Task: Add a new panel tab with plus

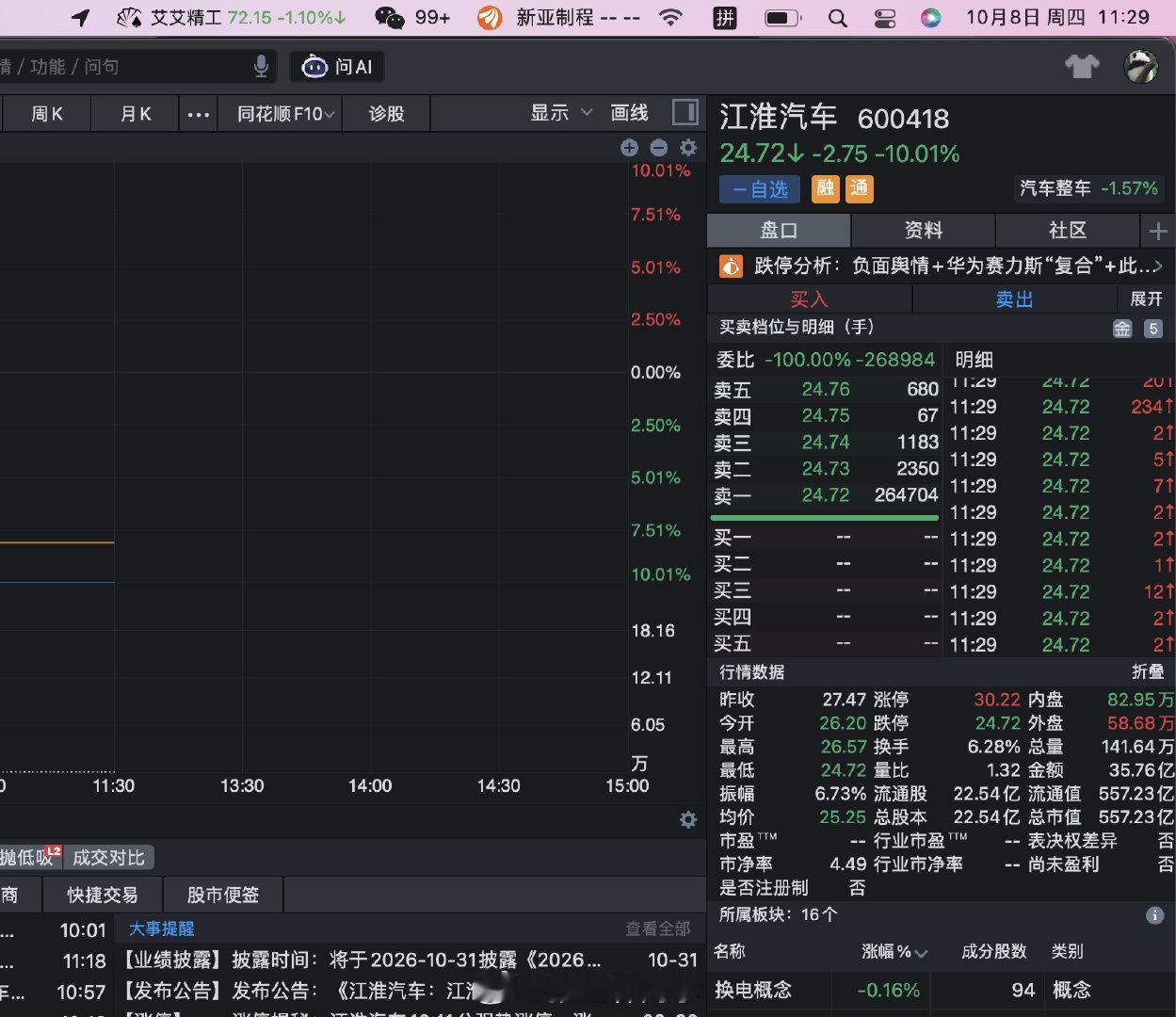Action: point(1158,231)
